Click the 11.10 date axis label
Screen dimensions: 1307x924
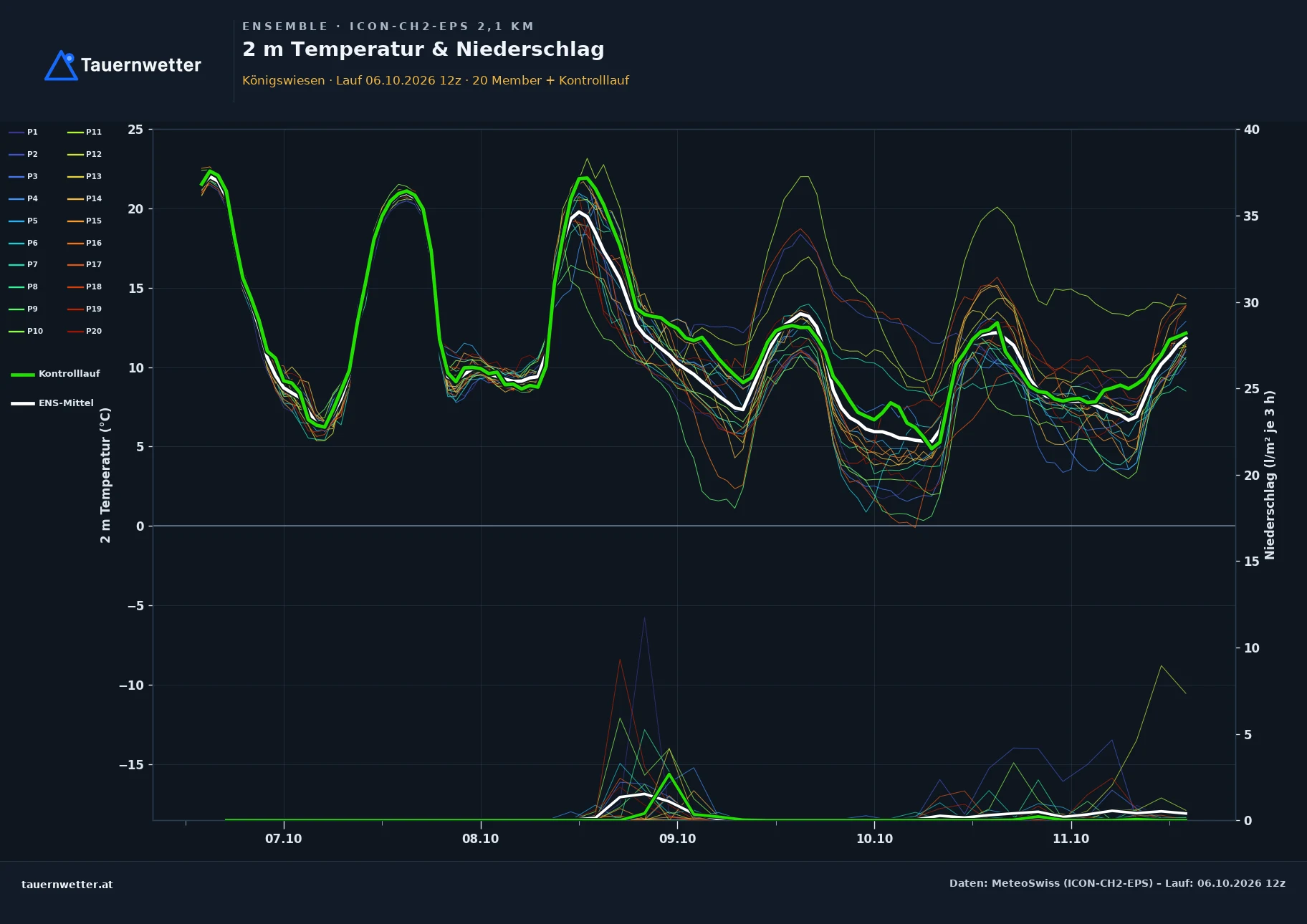click(1071, 839)
